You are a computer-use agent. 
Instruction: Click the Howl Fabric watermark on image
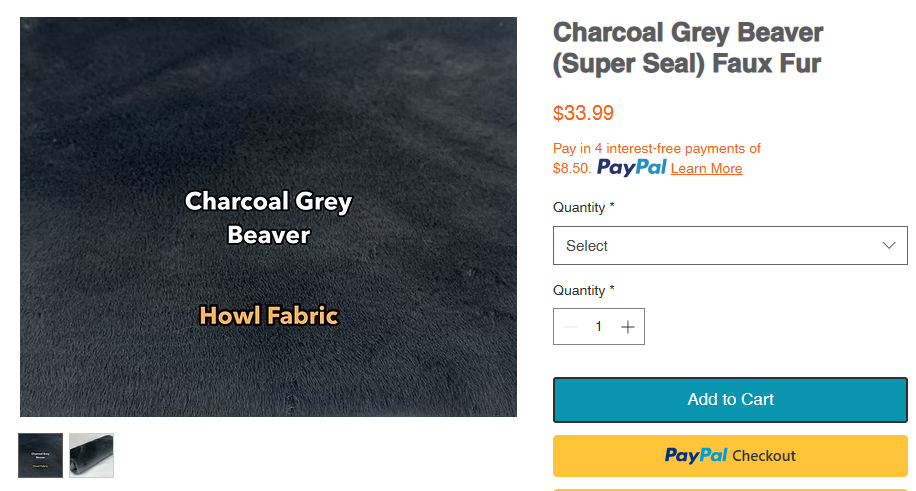pos(269,316)
